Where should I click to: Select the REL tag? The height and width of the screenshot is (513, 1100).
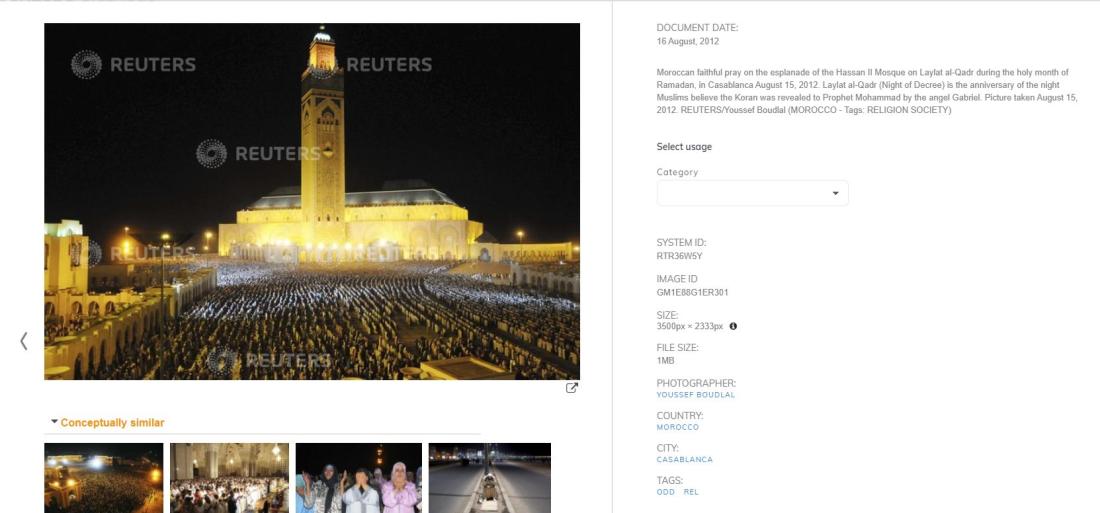point(691,492)
